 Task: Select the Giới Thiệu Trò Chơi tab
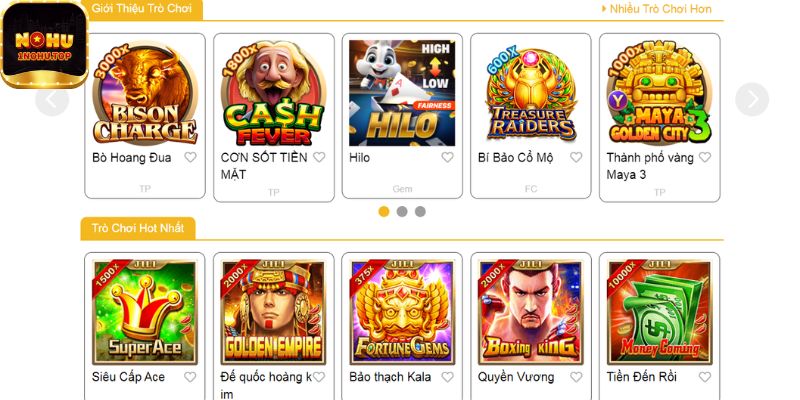tap(142, 9)
